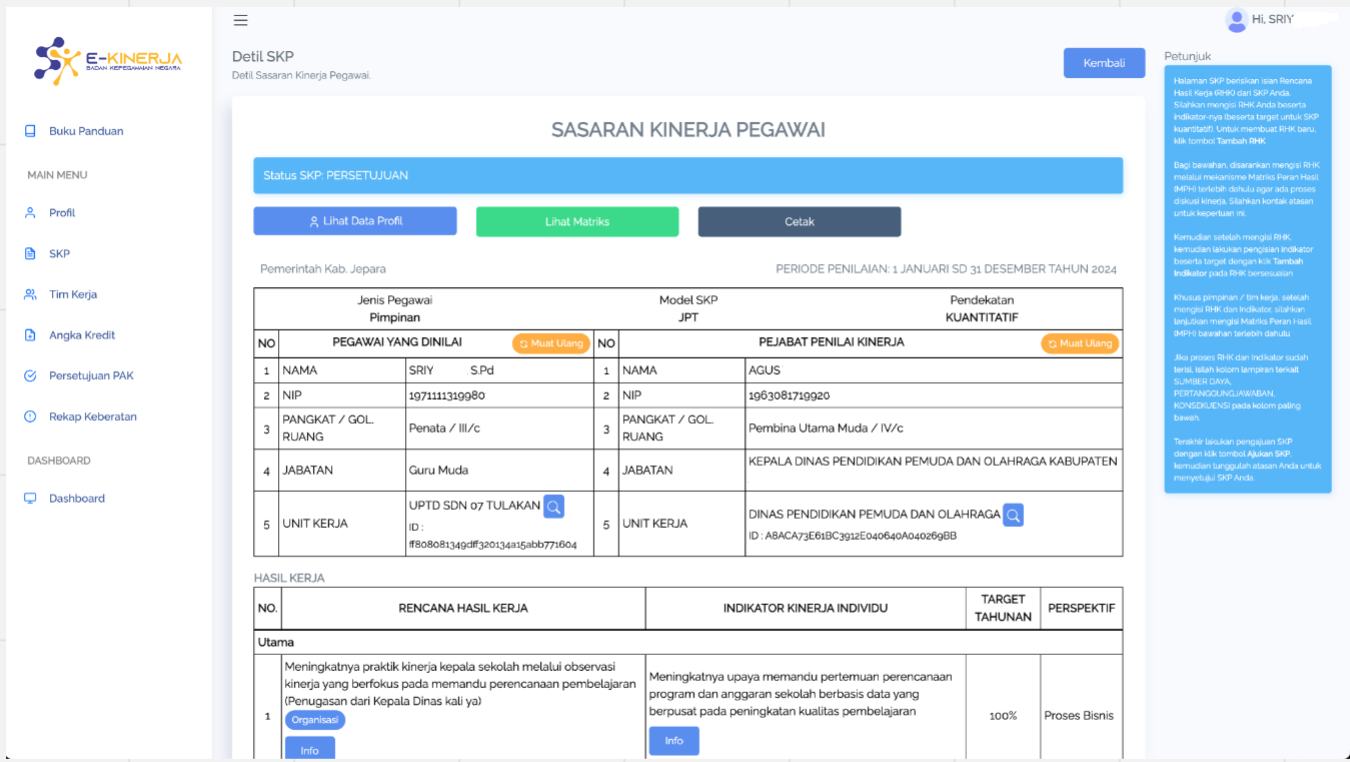Click the HASIL KERJA label
Image resolution: width=1350 pixels, height=762 pixels.
289,578
